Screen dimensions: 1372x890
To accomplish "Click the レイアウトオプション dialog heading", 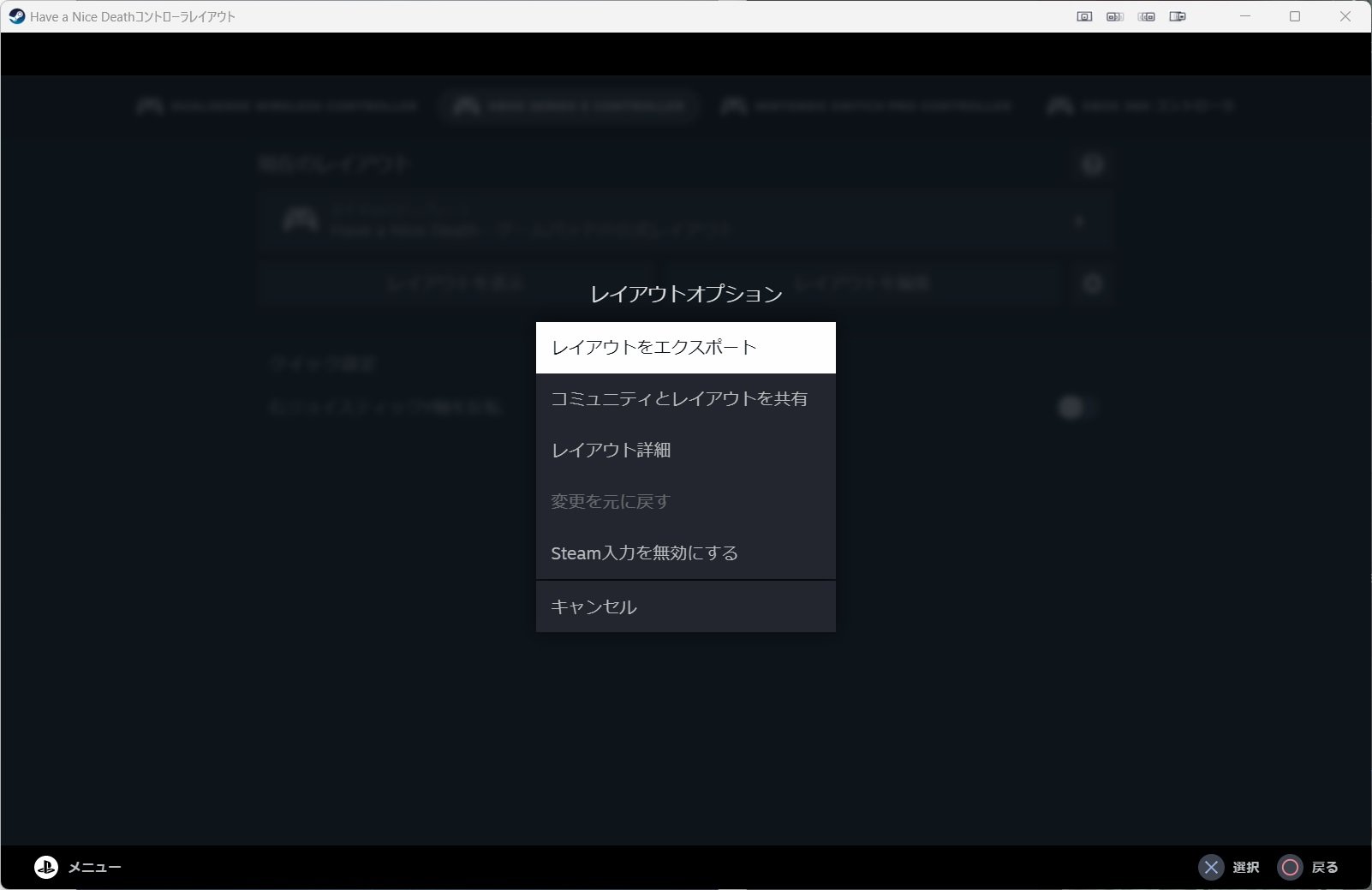I will click(686, 294).
